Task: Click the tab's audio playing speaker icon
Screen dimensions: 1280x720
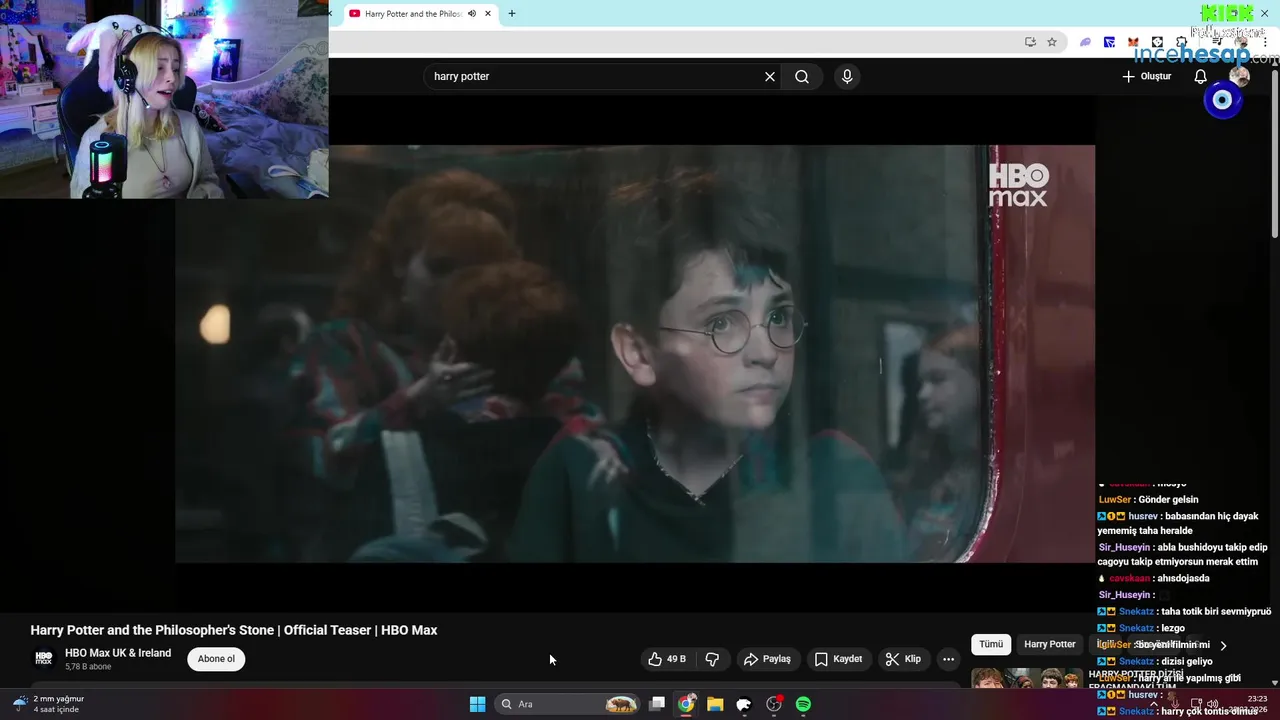Action: tap(472, 14)
